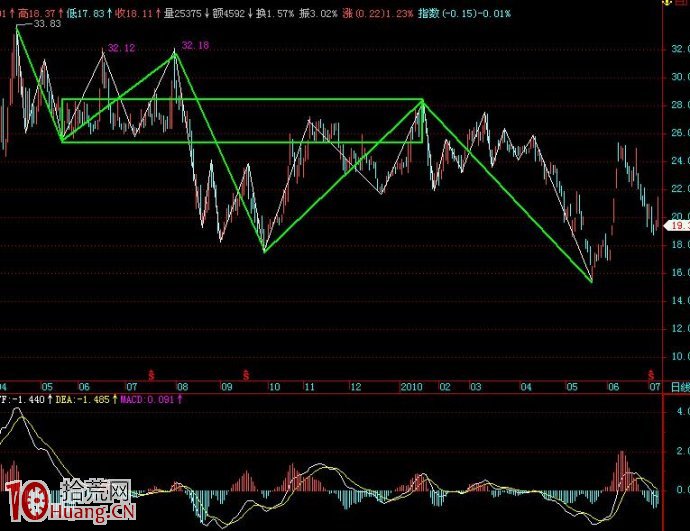Viewport: 690px width, 531px height.
Task: Select the 09 month marker on time axis
Action: point(226,387)
